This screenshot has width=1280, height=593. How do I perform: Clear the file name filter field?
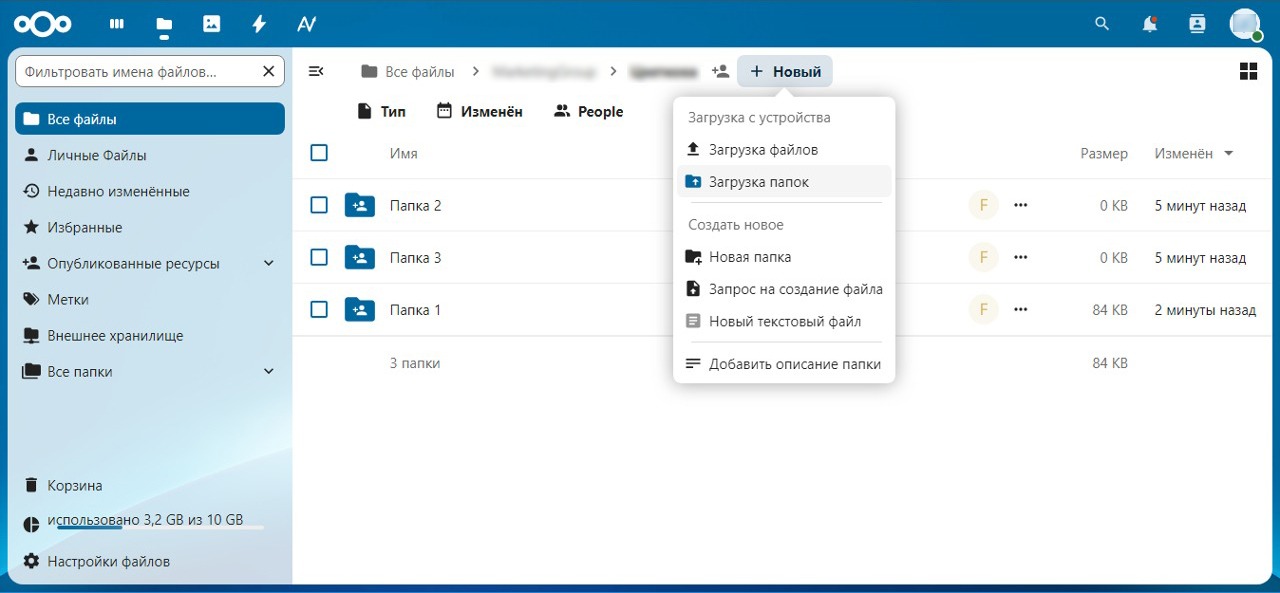pyautogui.click(x=268, y=71)
